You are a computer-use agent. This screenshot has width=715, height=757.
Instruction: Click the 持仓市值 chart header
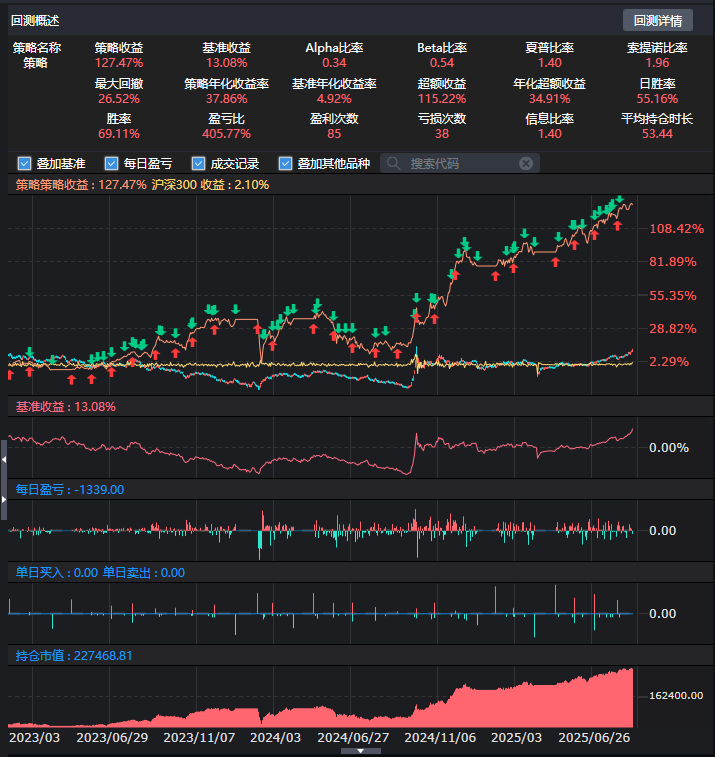coord(73,656)
